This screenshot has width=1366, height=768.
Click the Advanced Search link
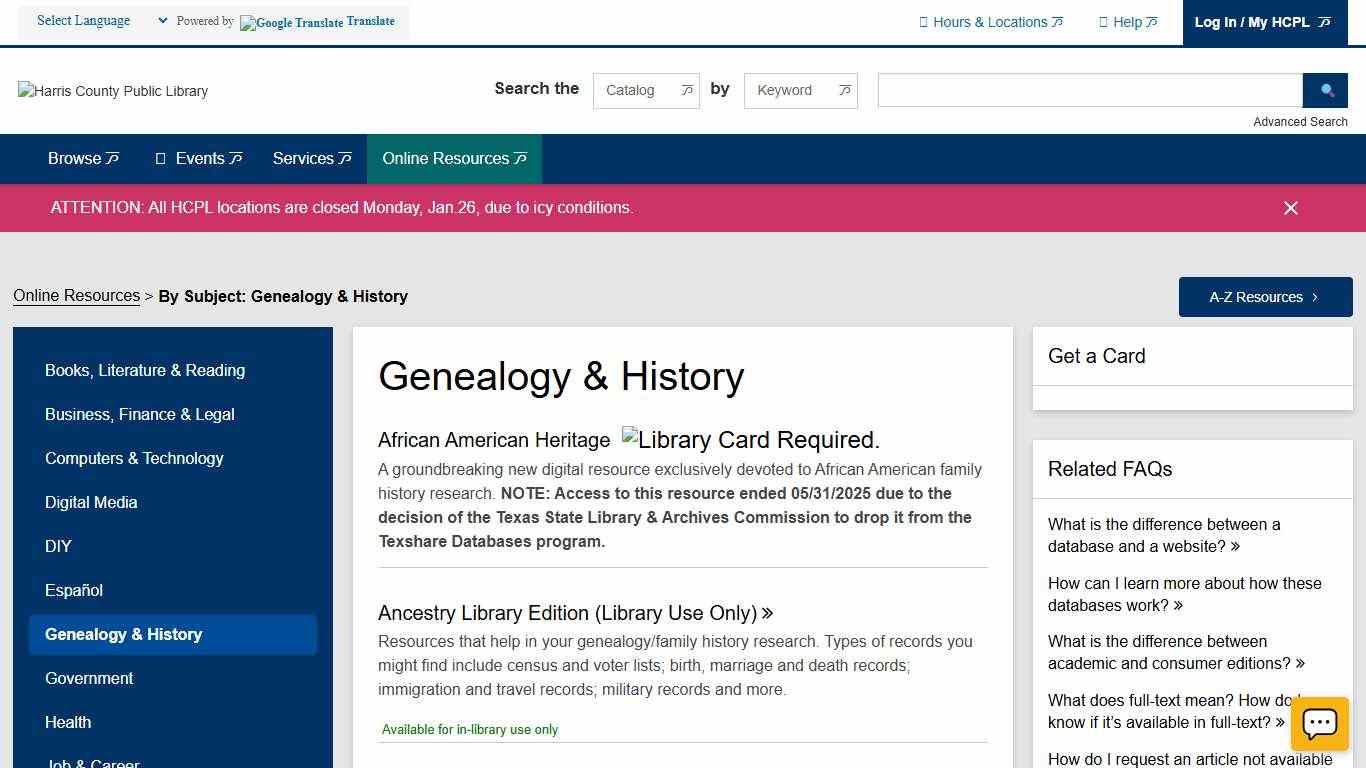point(1300,121)
